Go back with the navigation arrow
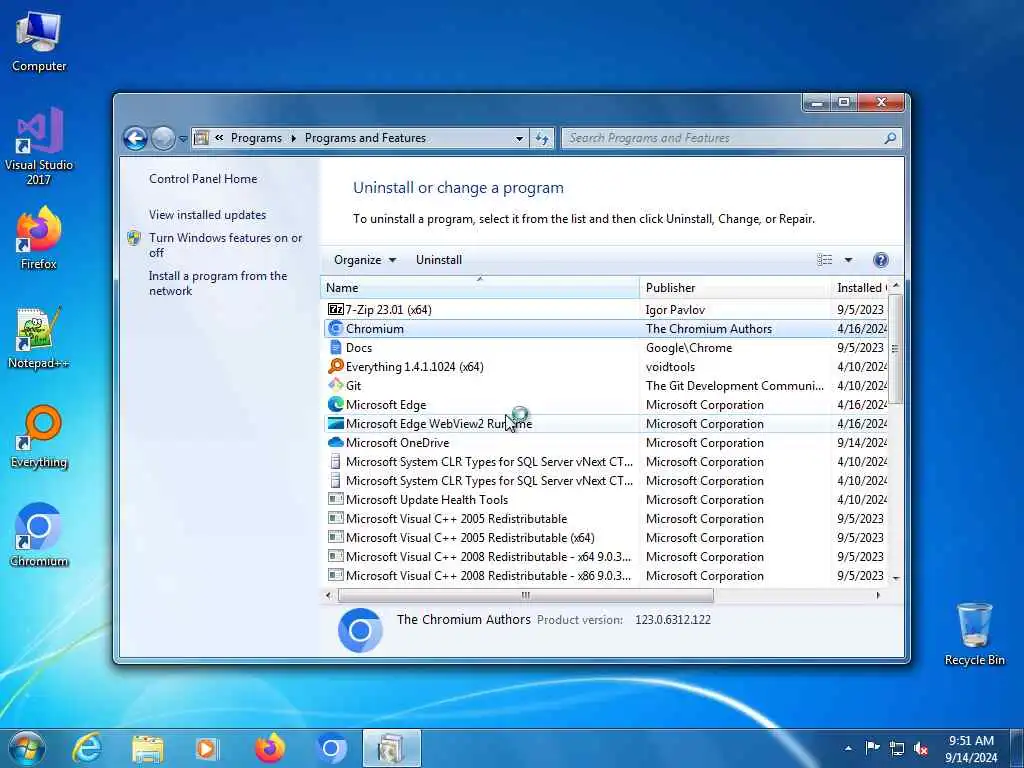 (135, 138)
